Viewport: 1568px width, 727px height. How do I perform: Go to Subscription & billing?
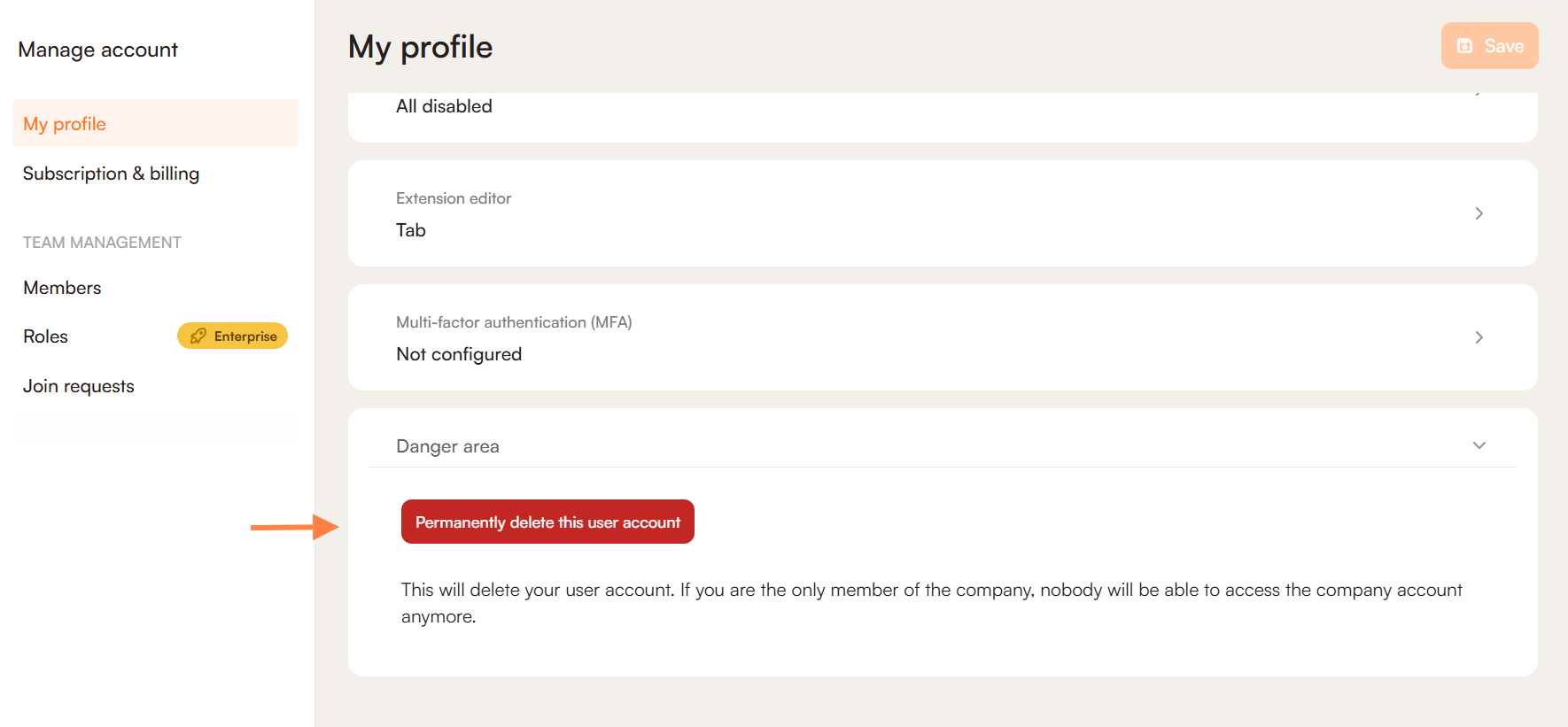pos(111,174)
